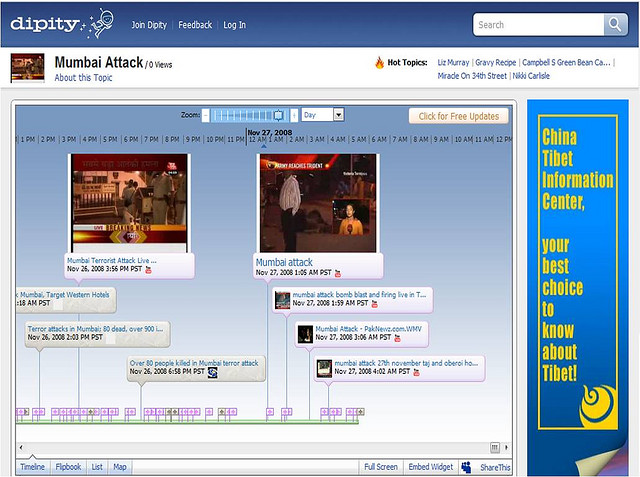Open the About this Topic link
Screen dimensions: 640x477
tap(84, 78)
